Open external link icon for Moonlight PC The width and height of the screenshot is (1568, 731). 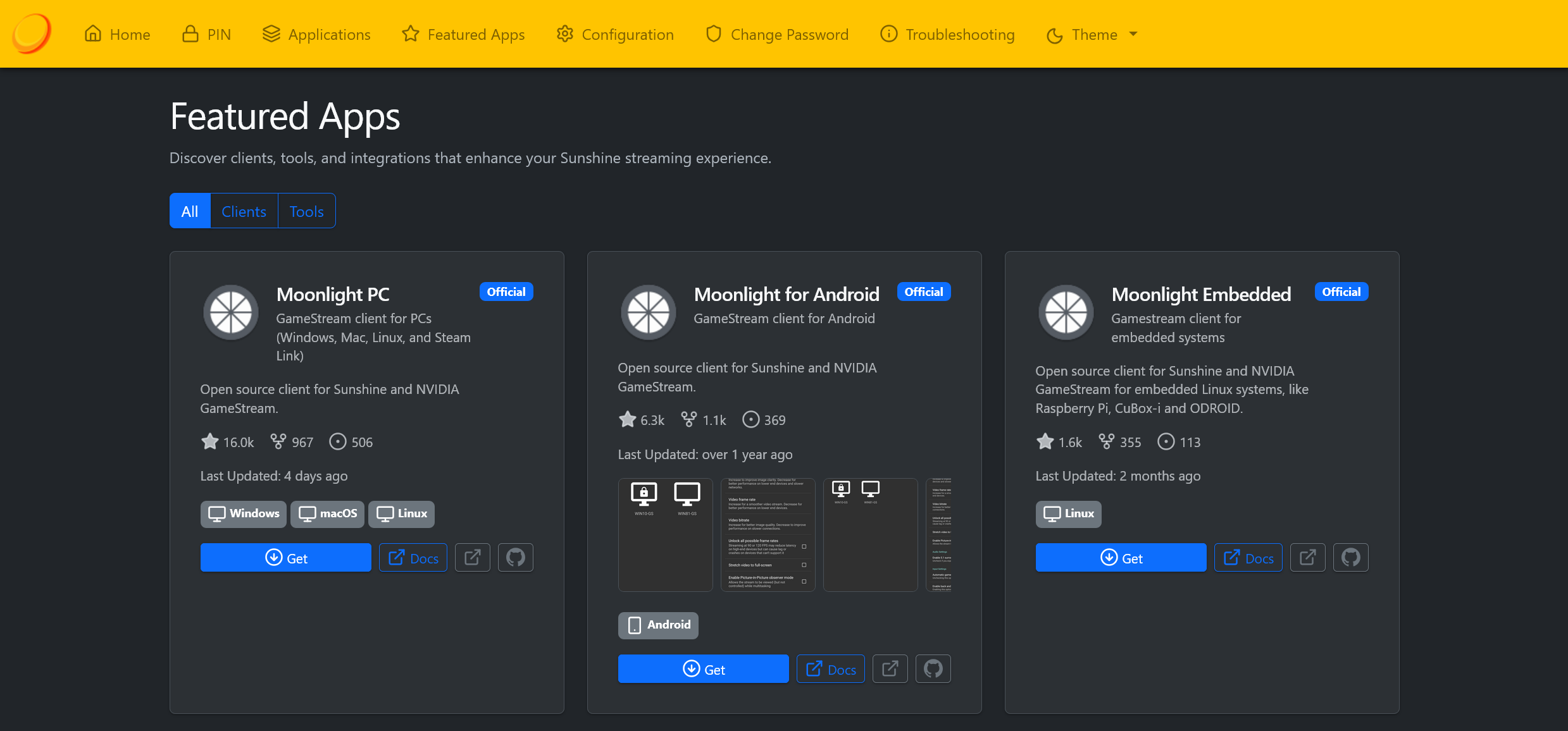[x=472, y=558]
